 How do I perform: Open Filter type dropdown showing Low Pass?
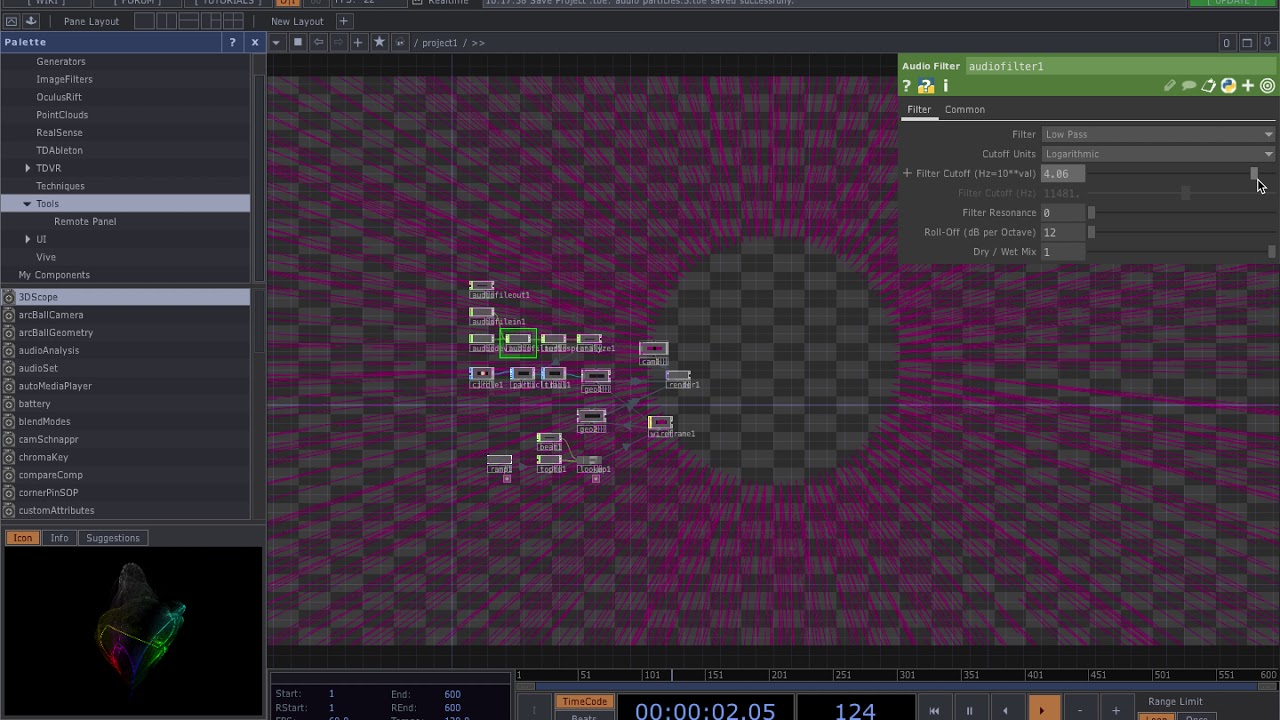1159,134
